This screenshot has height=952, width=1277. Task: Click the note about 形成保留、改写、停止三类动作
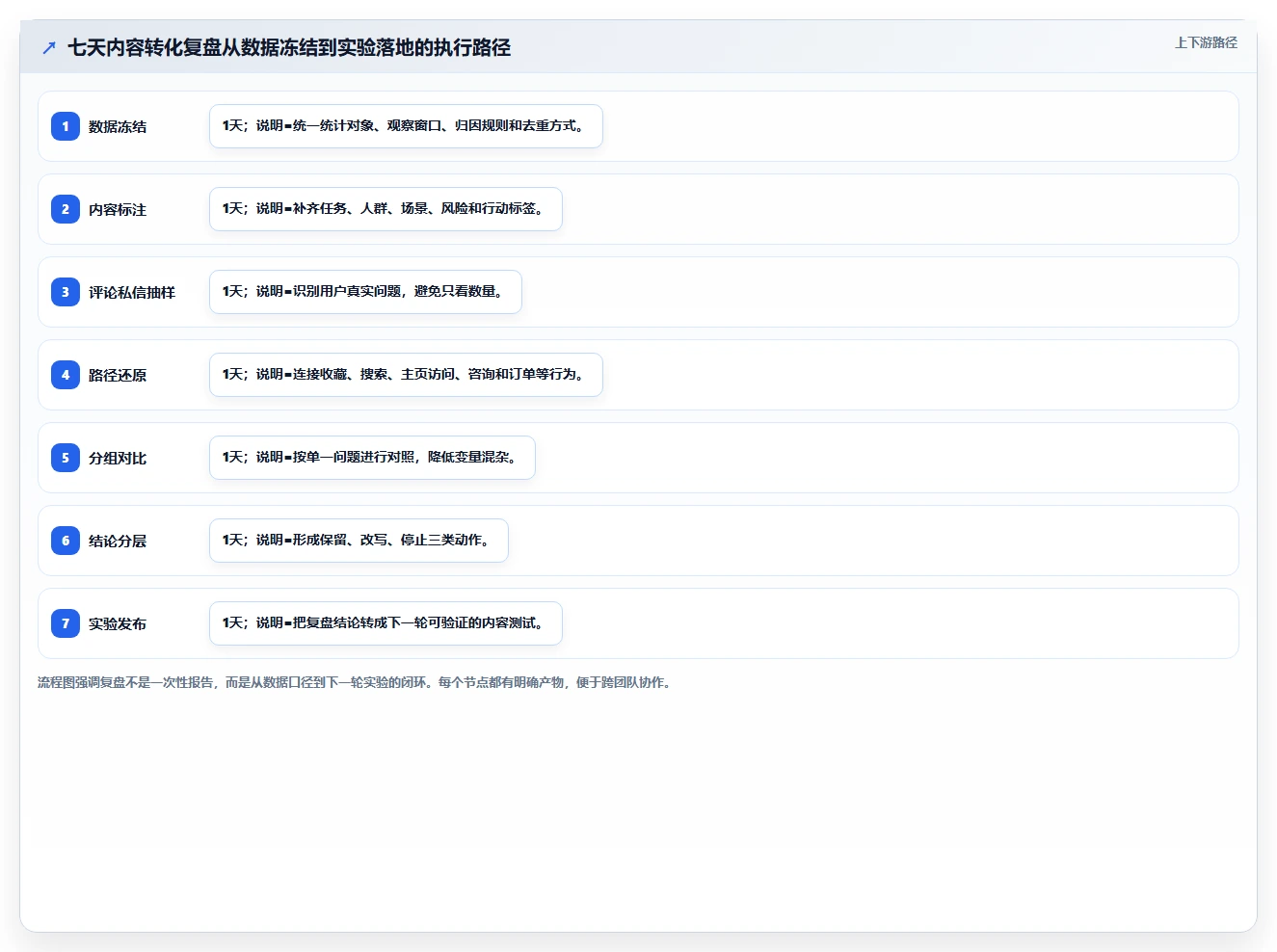click(x=359, y=541)
